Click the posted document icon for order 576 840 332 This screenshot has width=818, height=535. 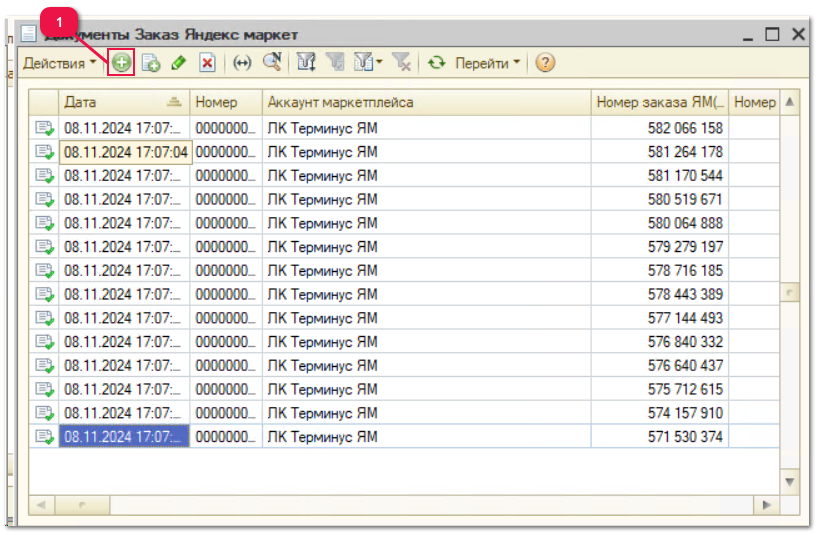(x=44, y=342)
